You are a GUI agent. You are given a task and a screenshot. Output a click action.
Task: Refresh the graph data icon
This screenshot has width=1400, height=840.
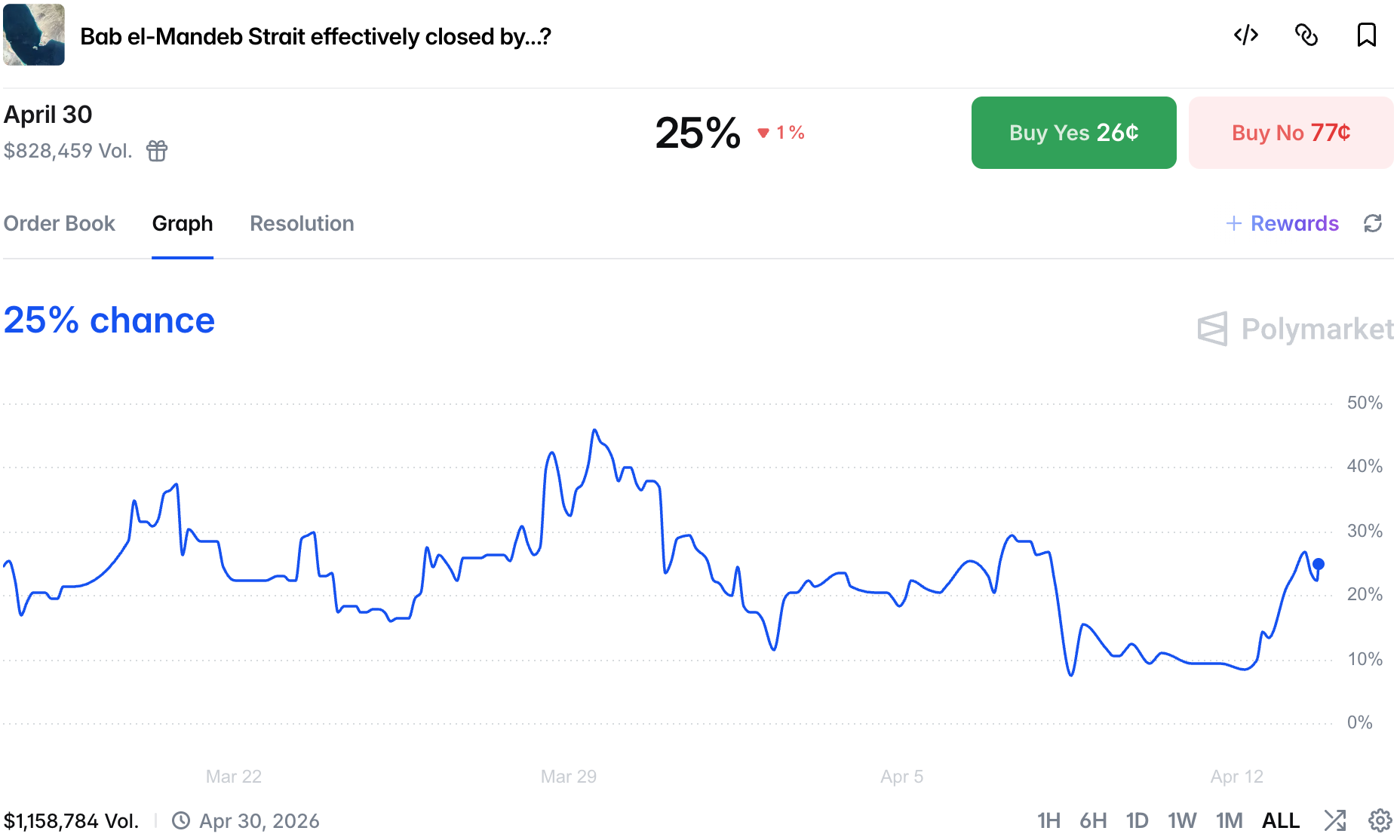[x=1373, y=223]
